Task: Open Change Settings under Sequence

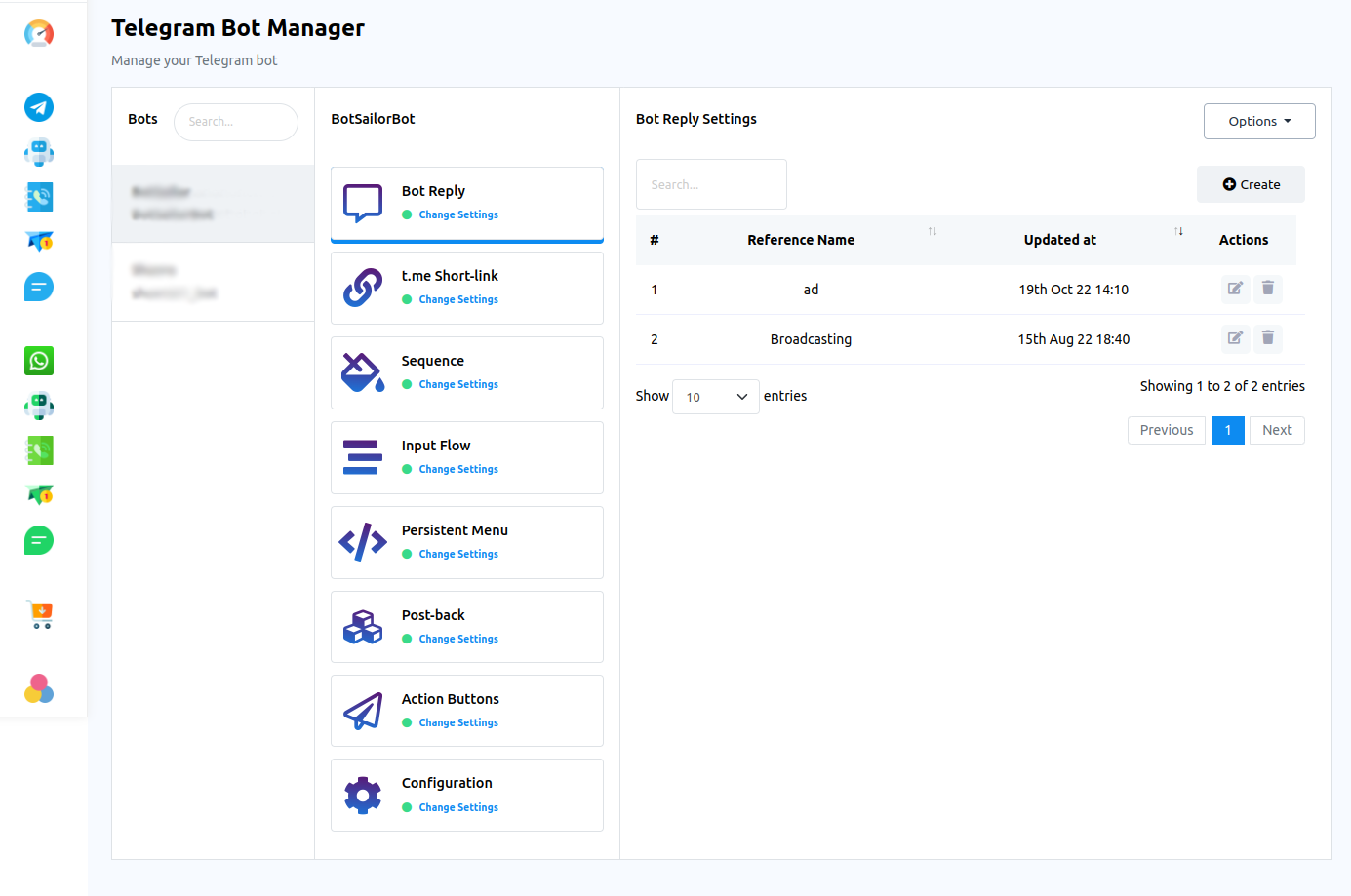Action: [458, 384]
